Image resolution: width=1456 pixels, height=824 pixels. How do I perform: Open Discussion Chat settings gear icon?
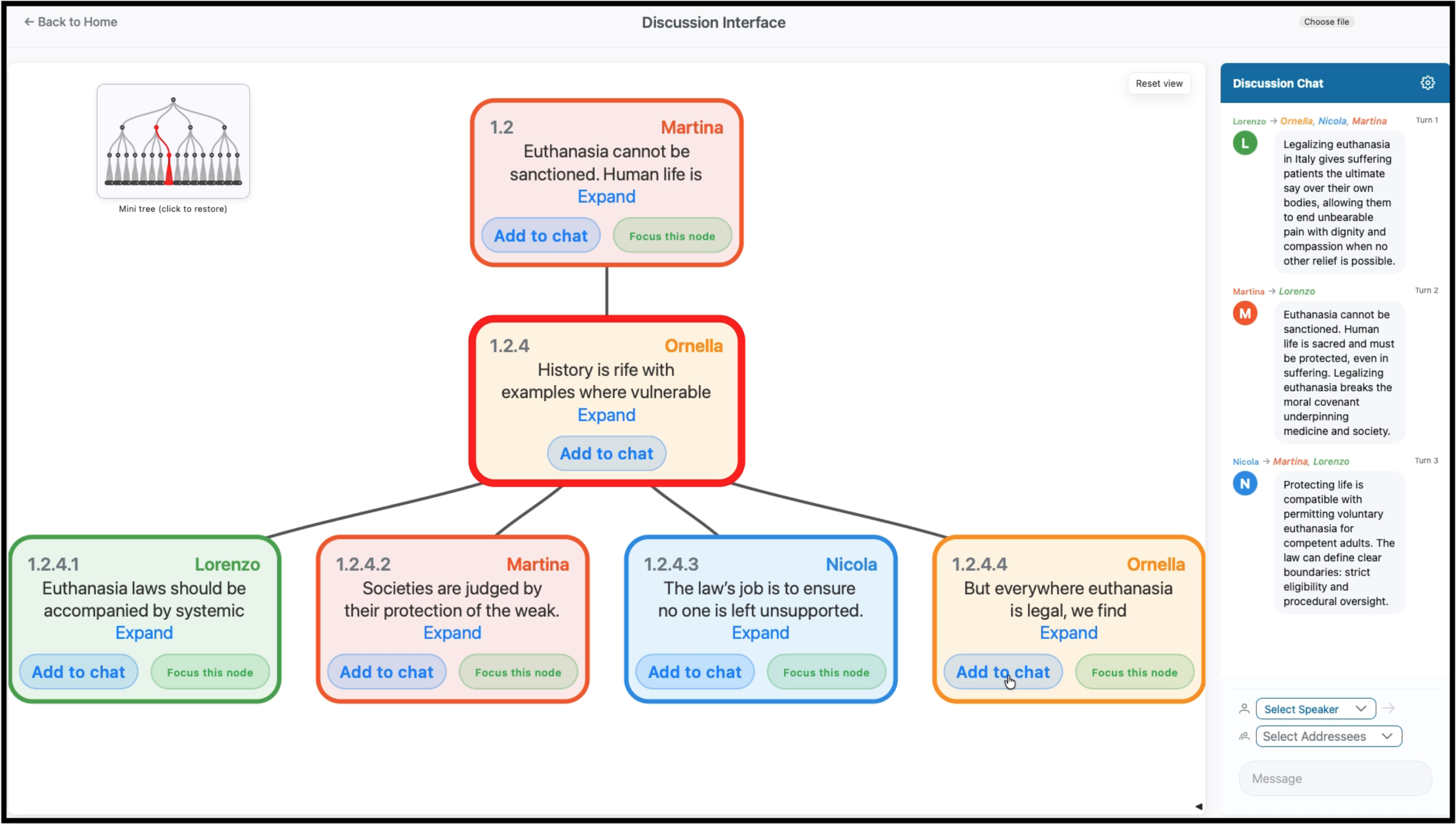1427,83
